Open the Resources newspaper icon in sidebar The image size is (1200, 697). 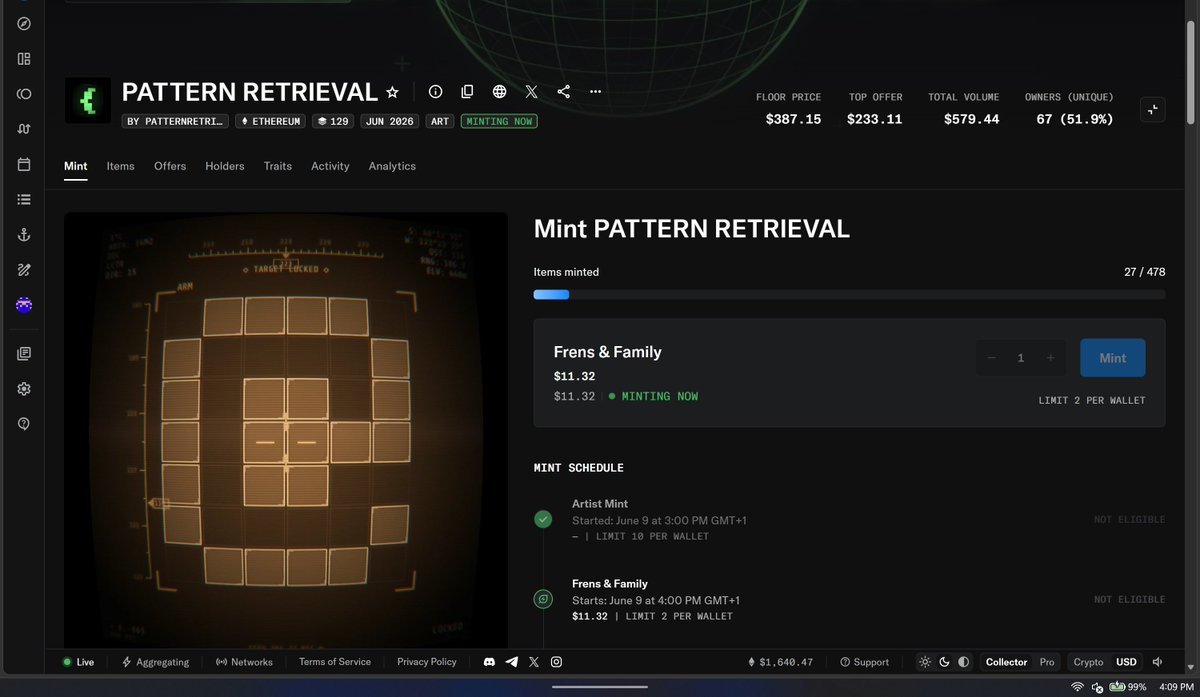point(24,353)
